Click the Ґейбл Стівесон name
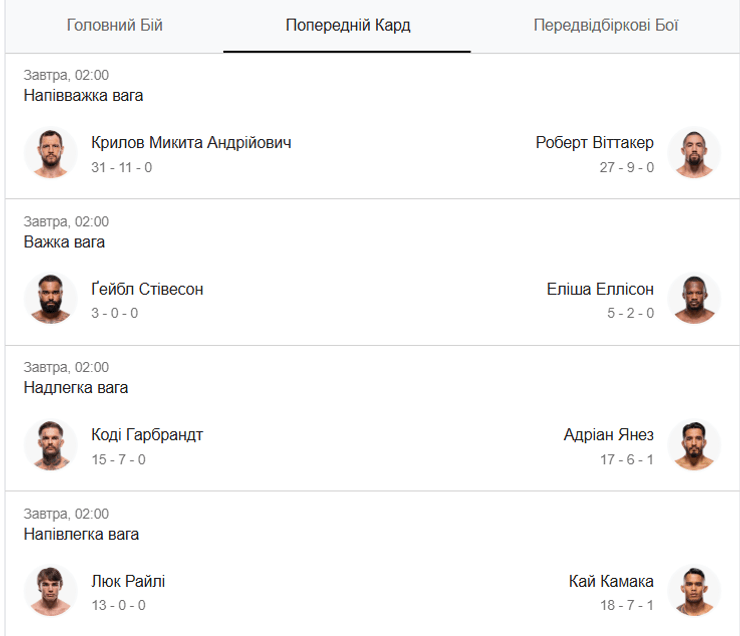Image resolution: width=740 pixels, height=636 pixels. click(147, 289)
